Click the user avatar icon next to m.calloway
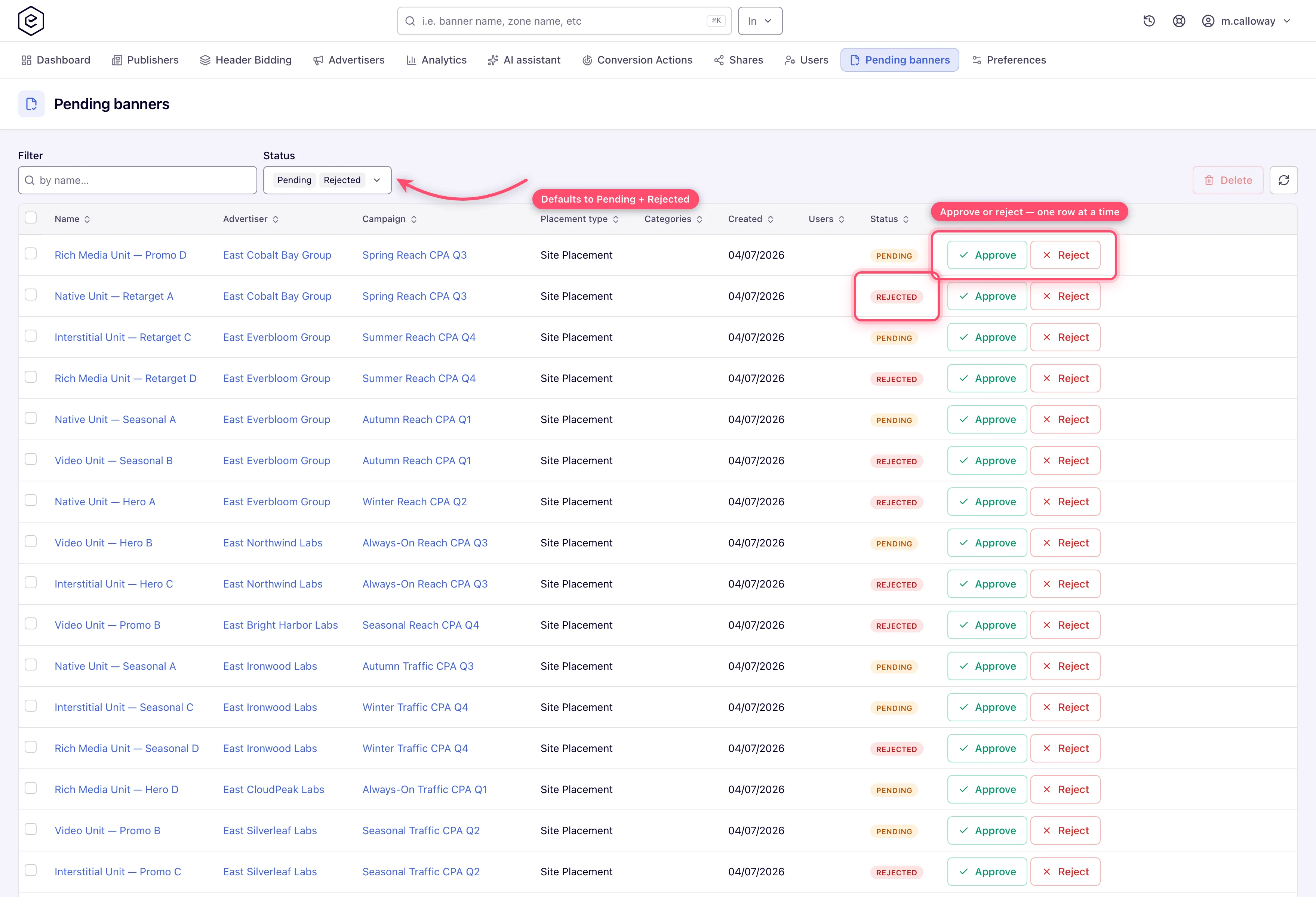This screenshot has height=897, width=1316. [1208, 21]
